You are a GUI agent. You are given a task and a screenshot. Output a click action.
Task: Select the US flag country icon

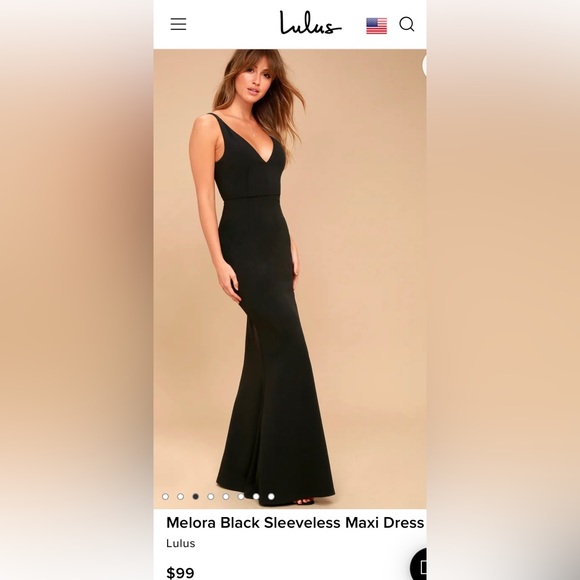point(377,26)
